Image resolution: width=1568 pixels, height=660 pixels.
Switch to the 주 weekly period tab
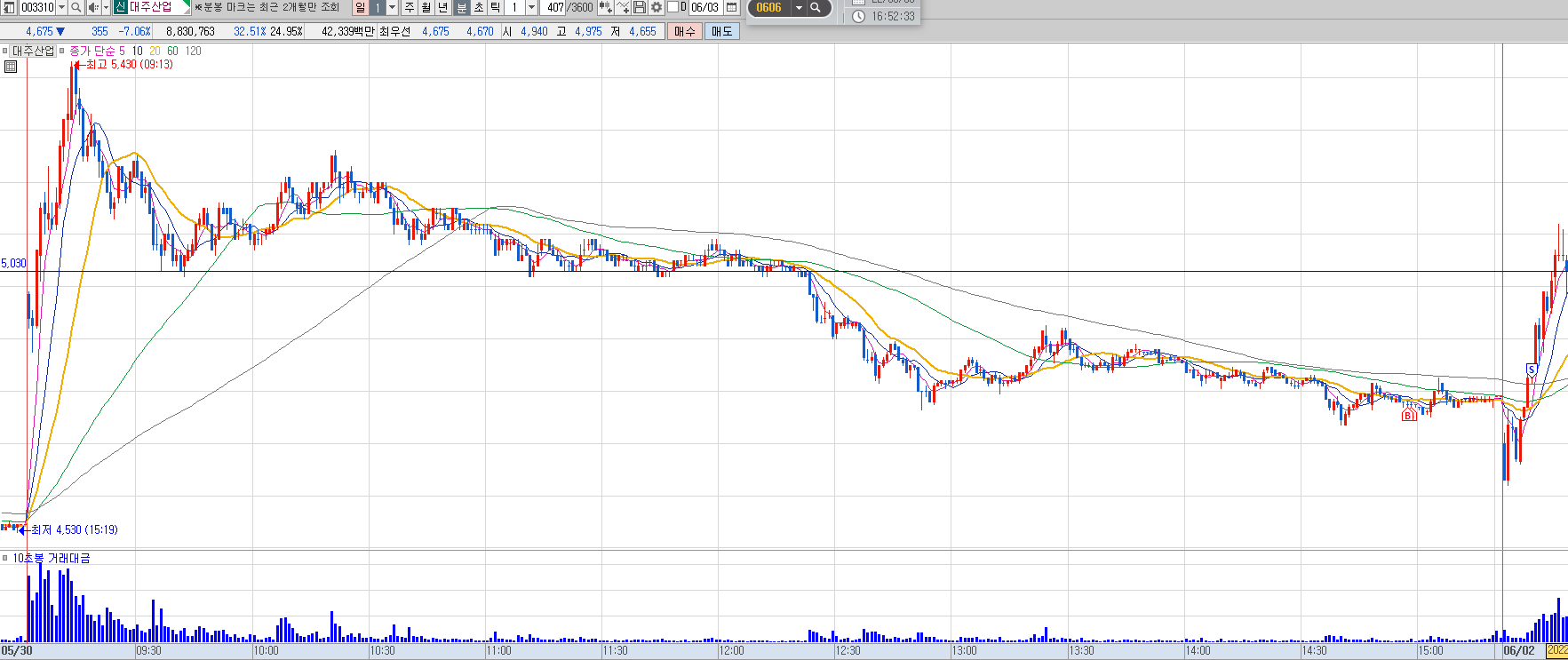pos(410,7)
